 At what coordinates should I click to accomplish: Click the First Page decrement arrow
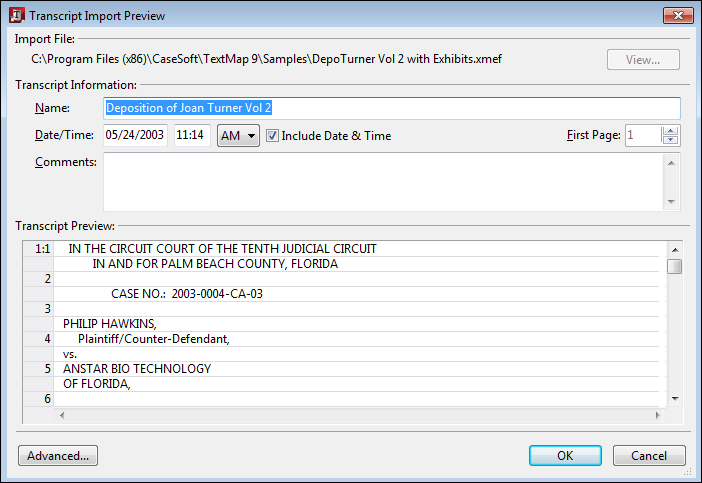point(670,140)
